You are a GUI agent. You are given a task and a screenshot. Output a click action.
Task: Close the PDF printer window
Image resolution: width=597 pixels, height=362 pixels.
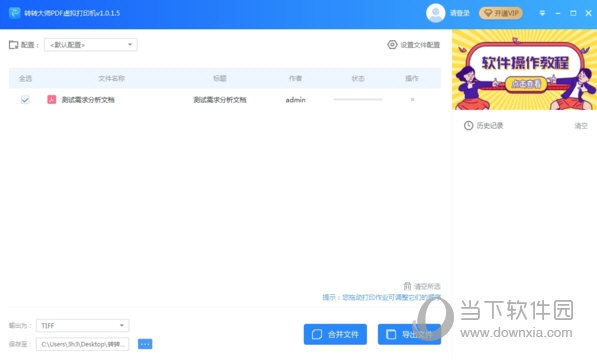coord(588,13)
